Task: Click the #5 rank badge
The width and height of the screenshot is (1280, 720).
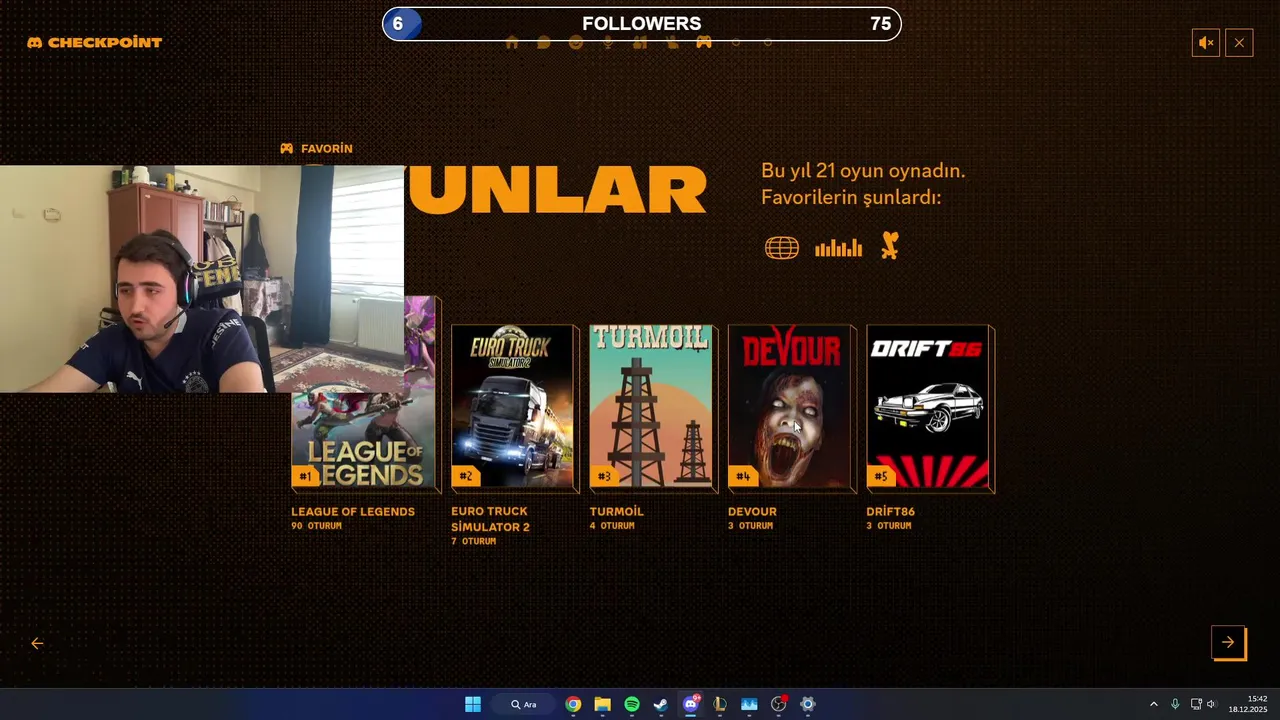Action: [x=881, y=476]
